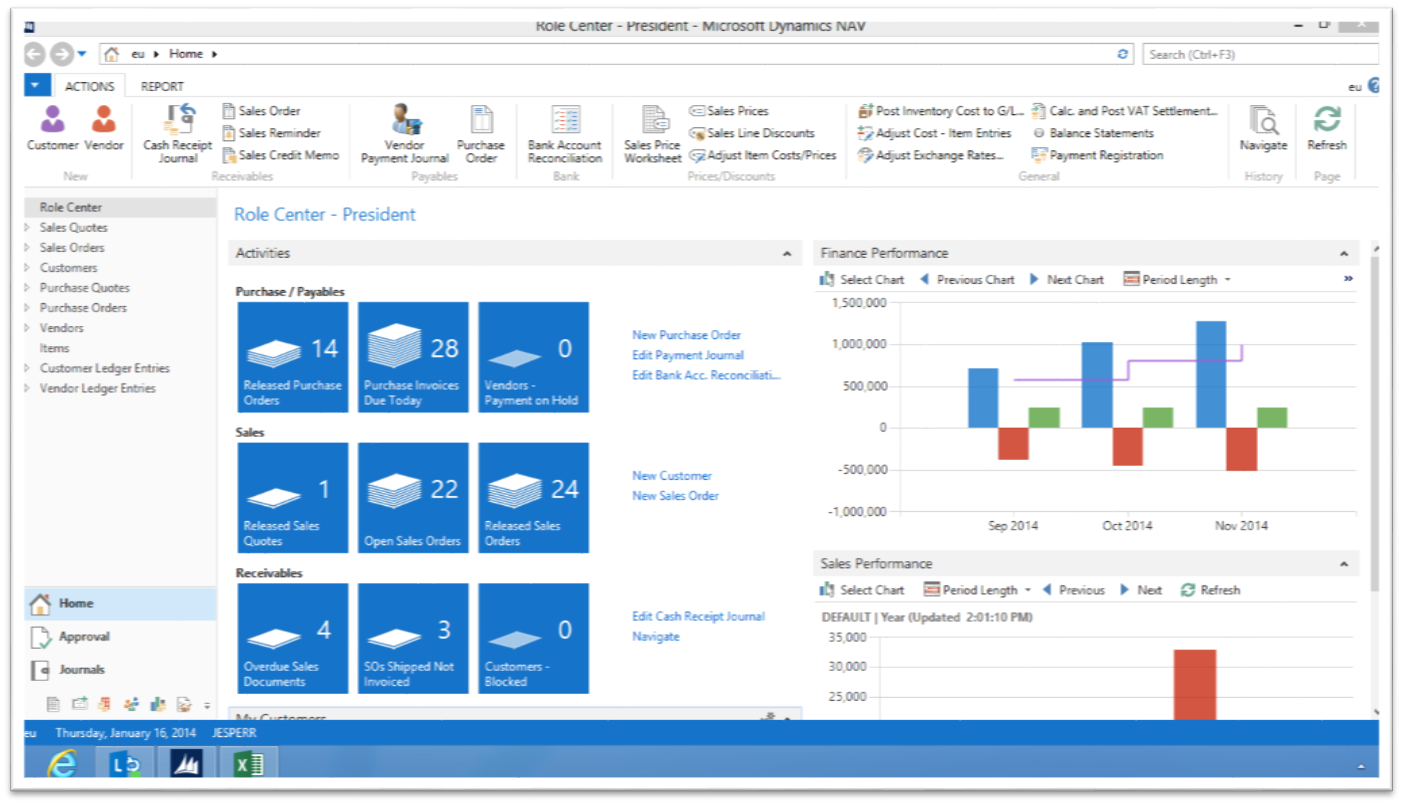Open Sales Credit Memo
The image size is (1403, 805).
(280, 155)
